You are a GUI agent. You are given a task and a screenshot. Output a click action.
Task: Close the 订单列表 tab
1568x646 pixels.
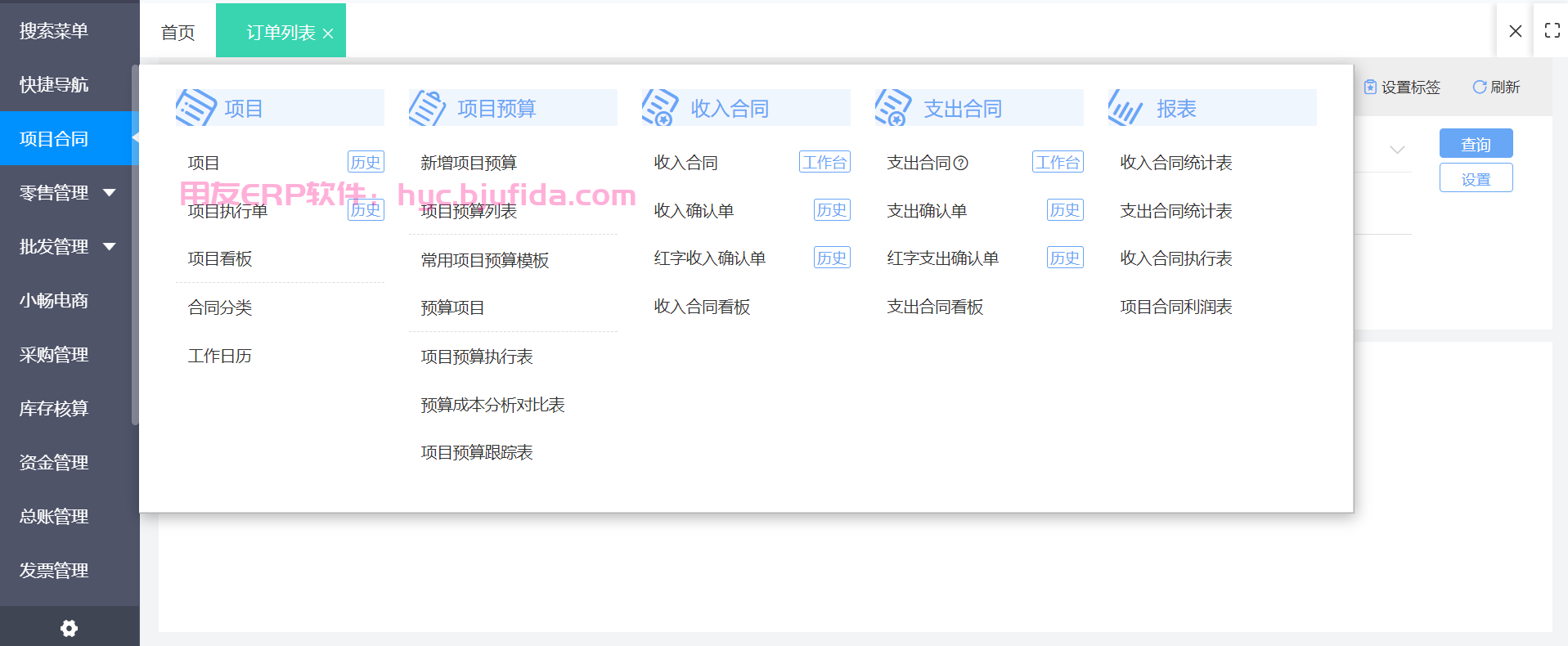(328, 34)
